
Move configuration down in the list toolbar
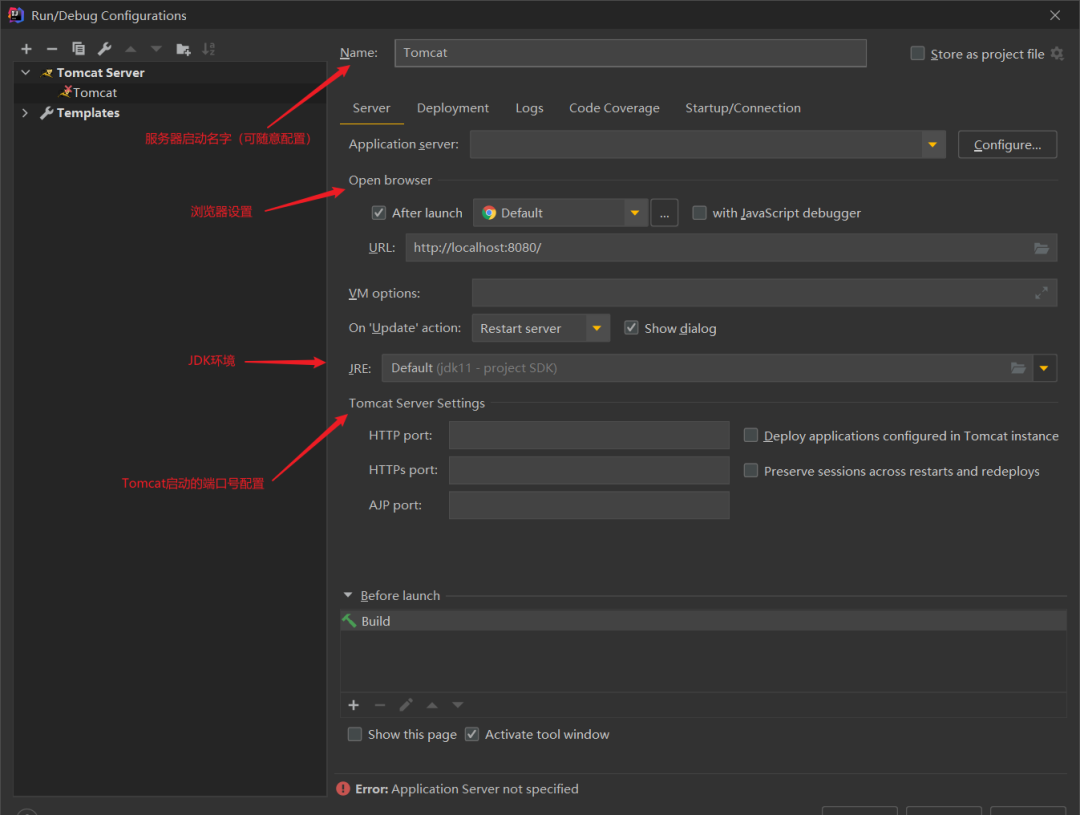[156, 49]
